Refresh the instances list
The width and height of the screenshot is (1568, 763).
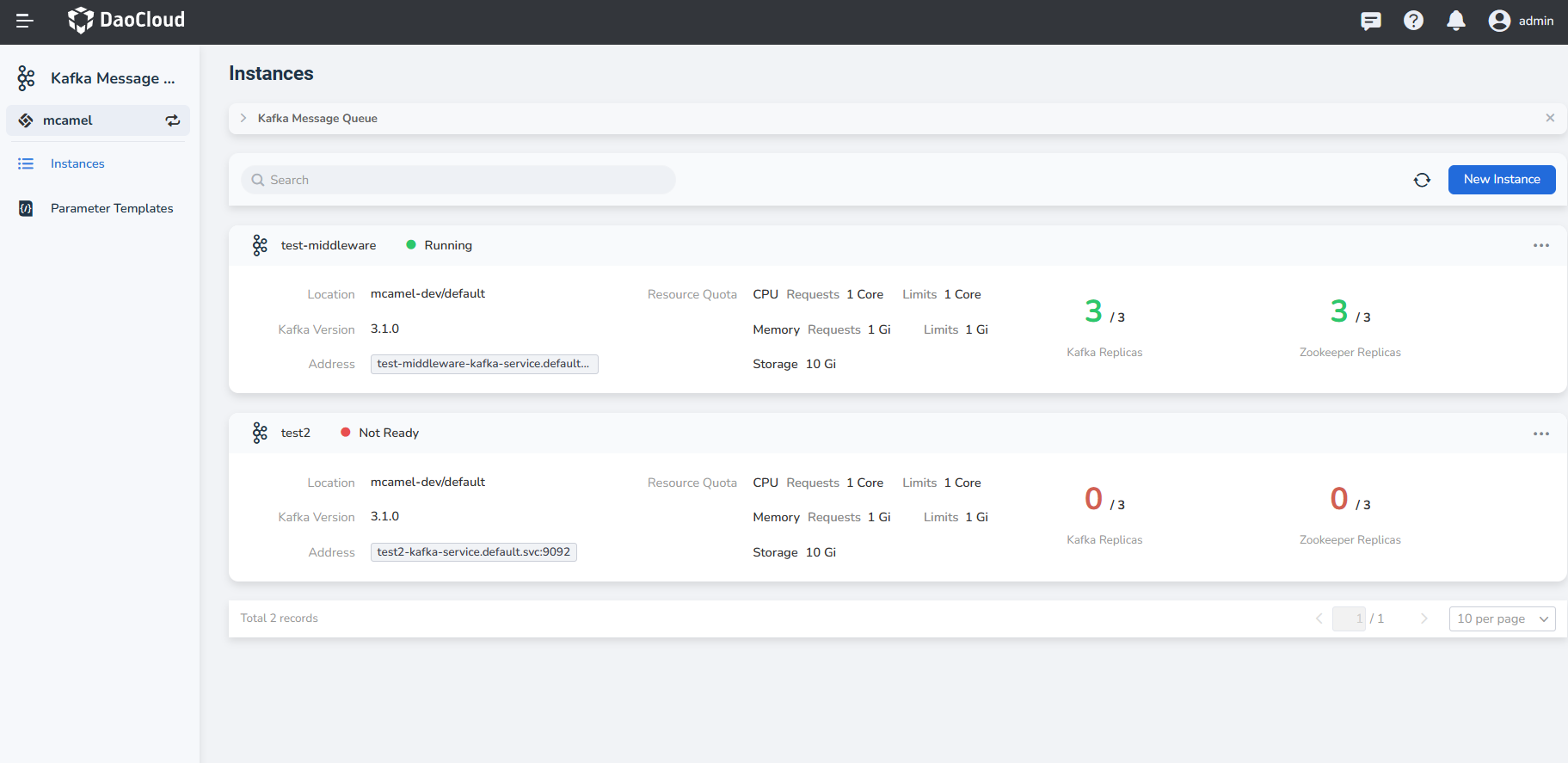click(1422, 180)
